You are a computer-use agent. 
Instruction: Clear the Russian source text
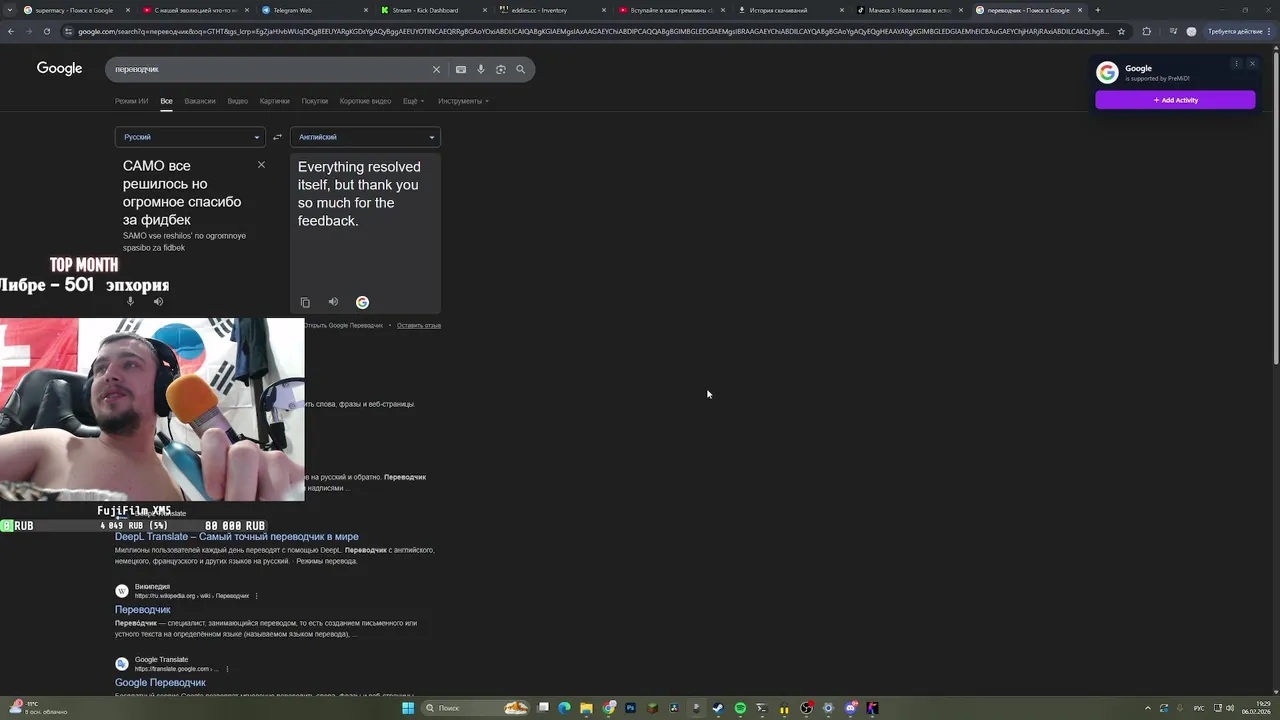click(x=261, y=165)
